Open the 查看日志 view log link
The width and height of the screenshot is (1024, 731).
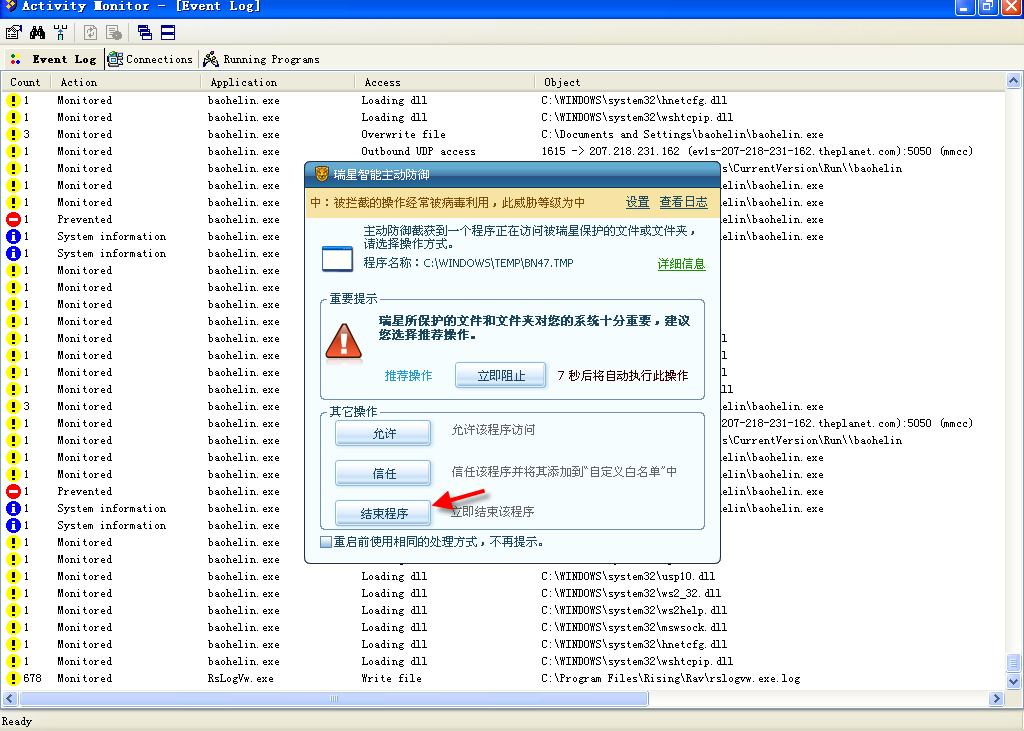(683, 202)
